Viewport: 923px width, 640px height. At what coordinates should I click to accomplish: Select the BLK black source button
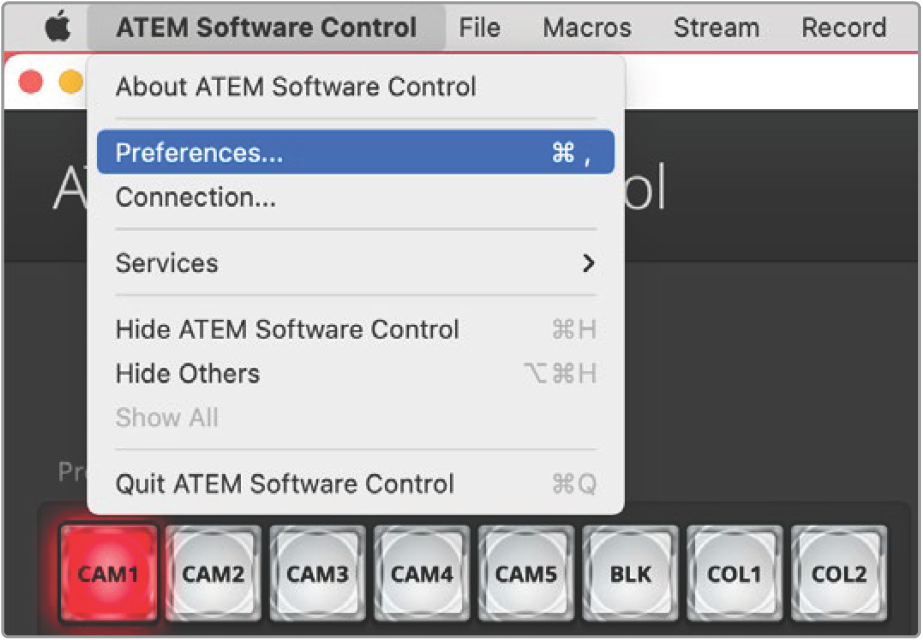click(x=630, y=573)
